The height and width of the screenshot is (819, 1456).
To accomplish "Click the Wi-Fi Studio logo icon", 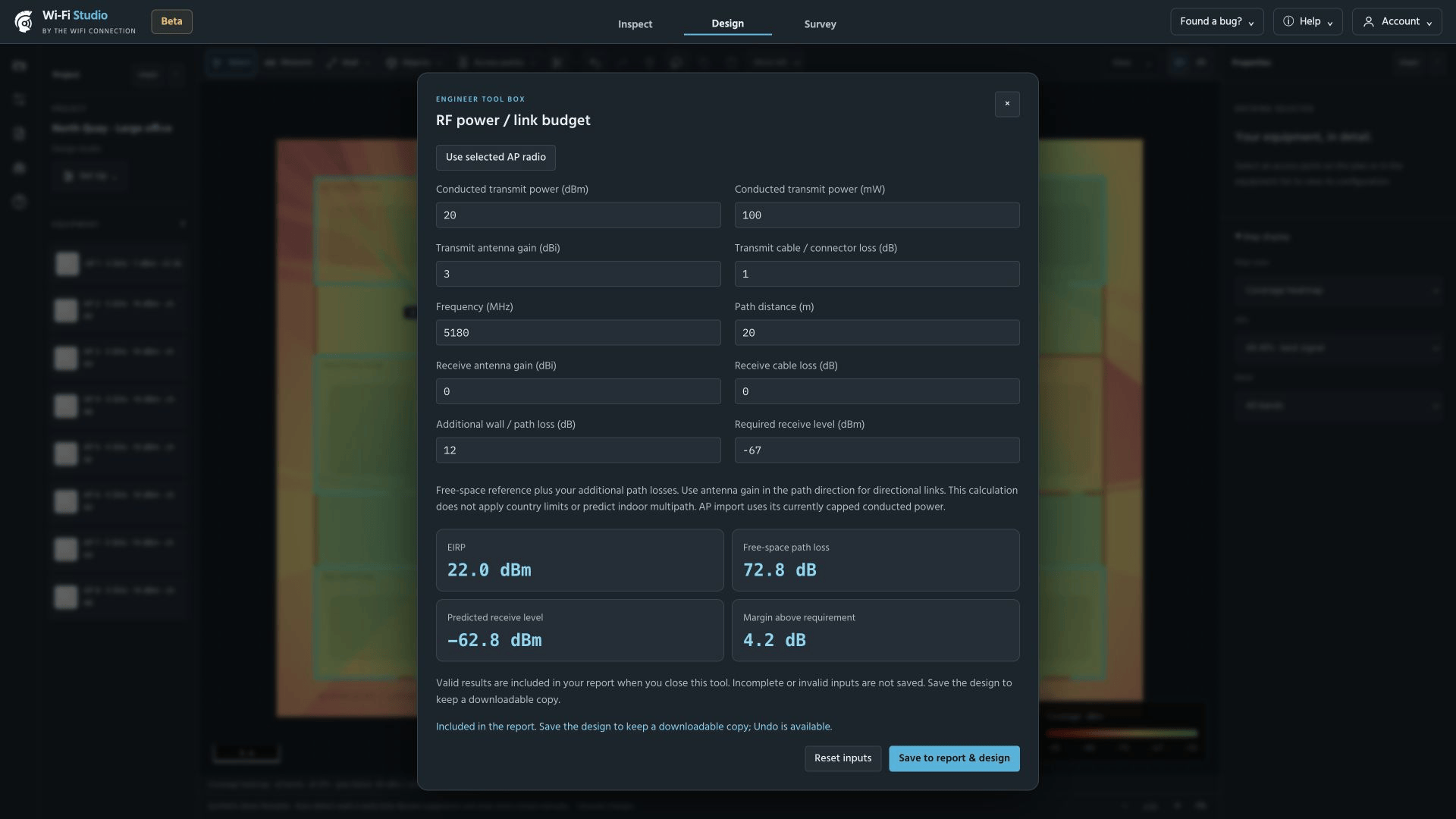I will (24, 22).
